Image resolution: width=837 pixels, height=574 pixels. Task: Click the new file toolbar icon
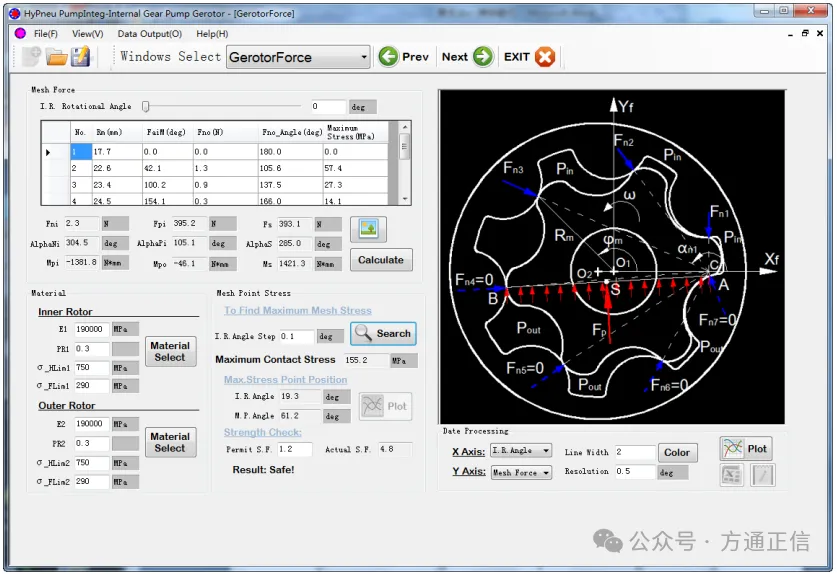[31, 56]
